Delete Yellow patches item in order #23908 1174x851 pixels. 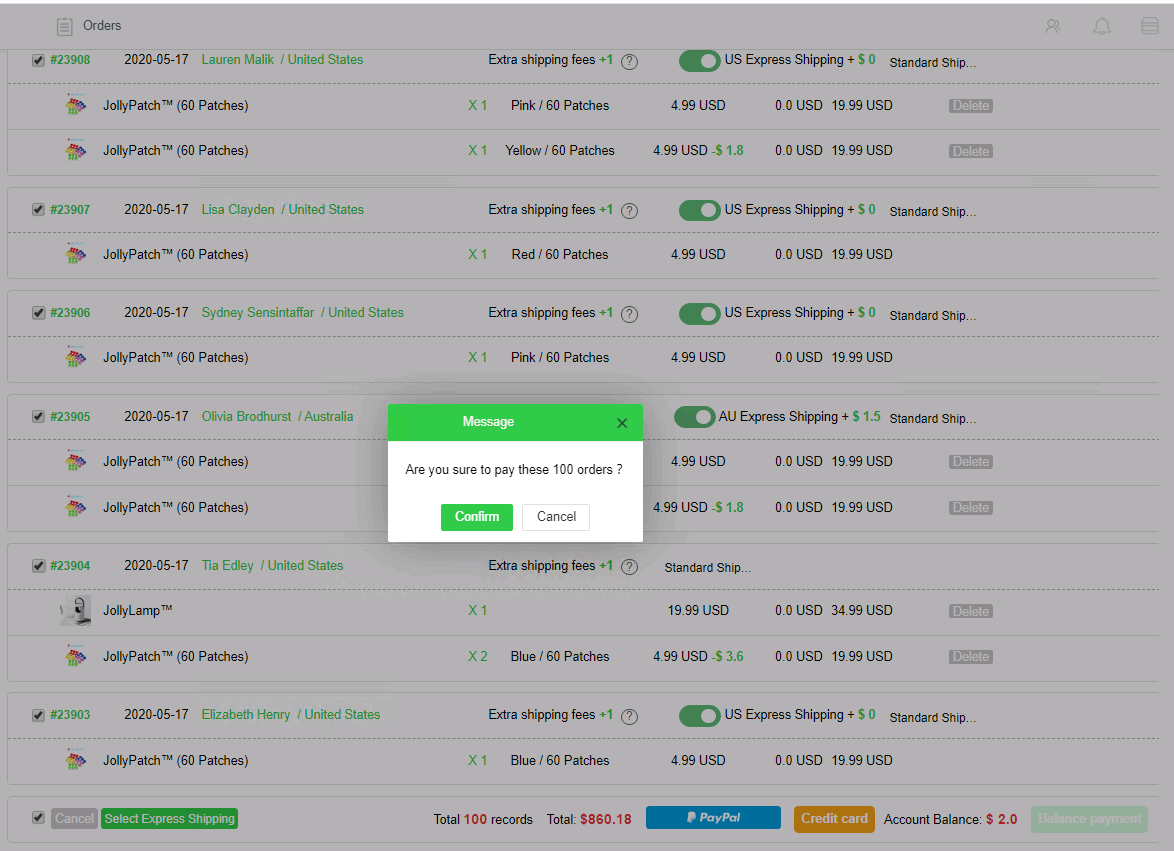(971, 151)
